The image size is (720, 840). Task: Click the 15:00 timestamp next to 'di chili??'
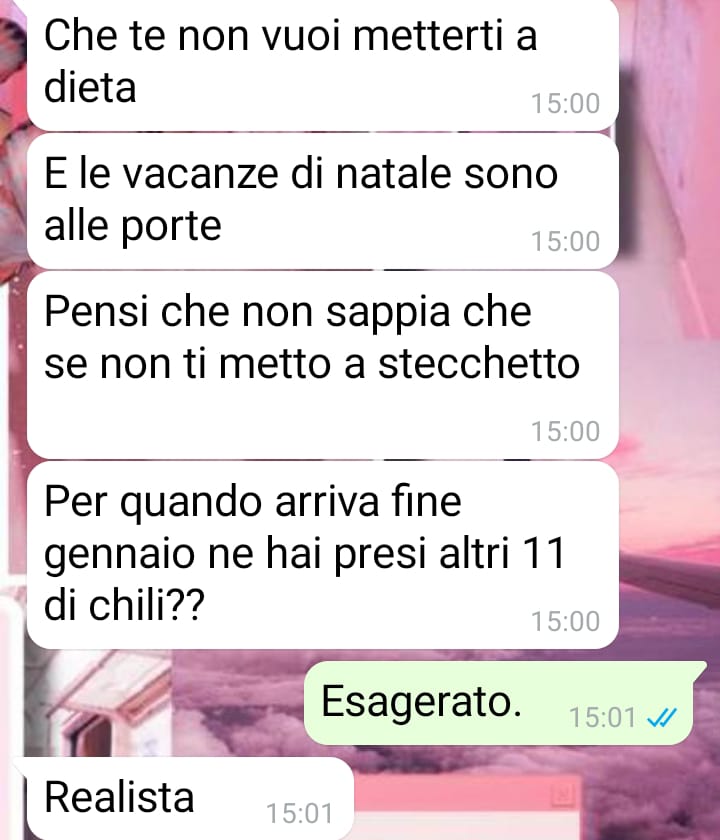click(565, 621)
